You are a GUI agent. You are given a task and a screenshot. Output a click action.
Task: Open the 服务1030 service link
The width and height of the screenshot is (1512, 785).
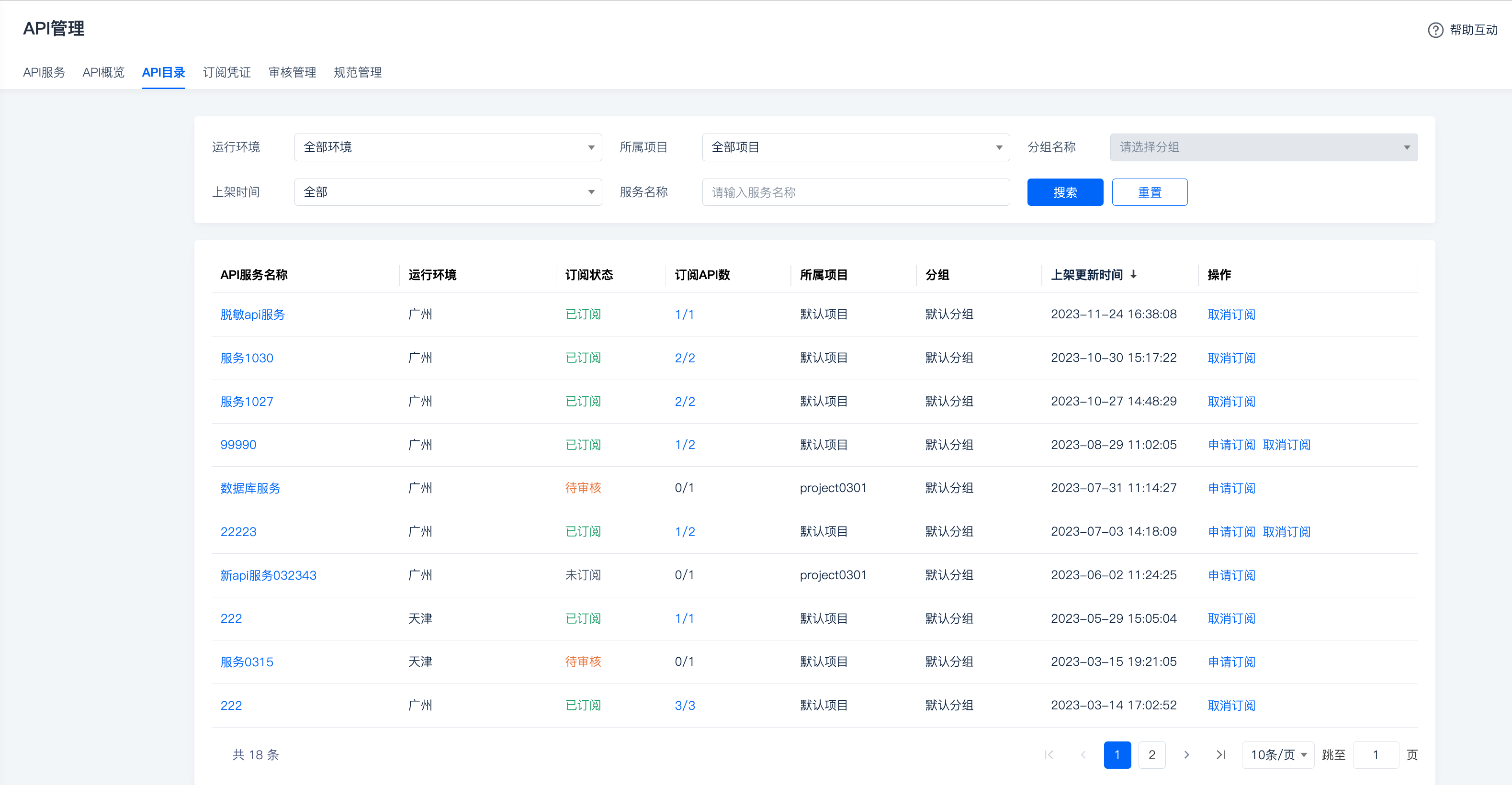click(247, 358)
